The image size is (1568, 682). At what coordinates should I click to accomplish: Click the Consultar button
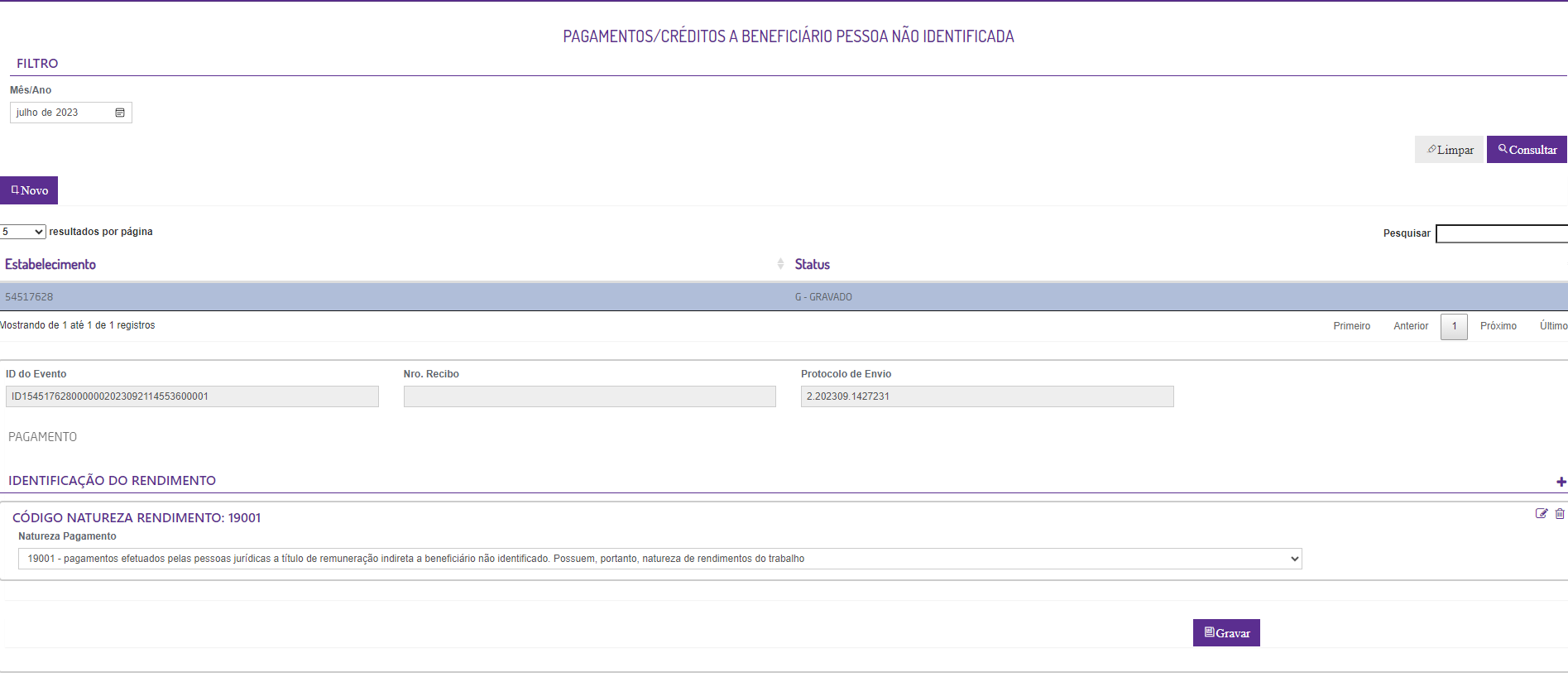[1527, 150]
